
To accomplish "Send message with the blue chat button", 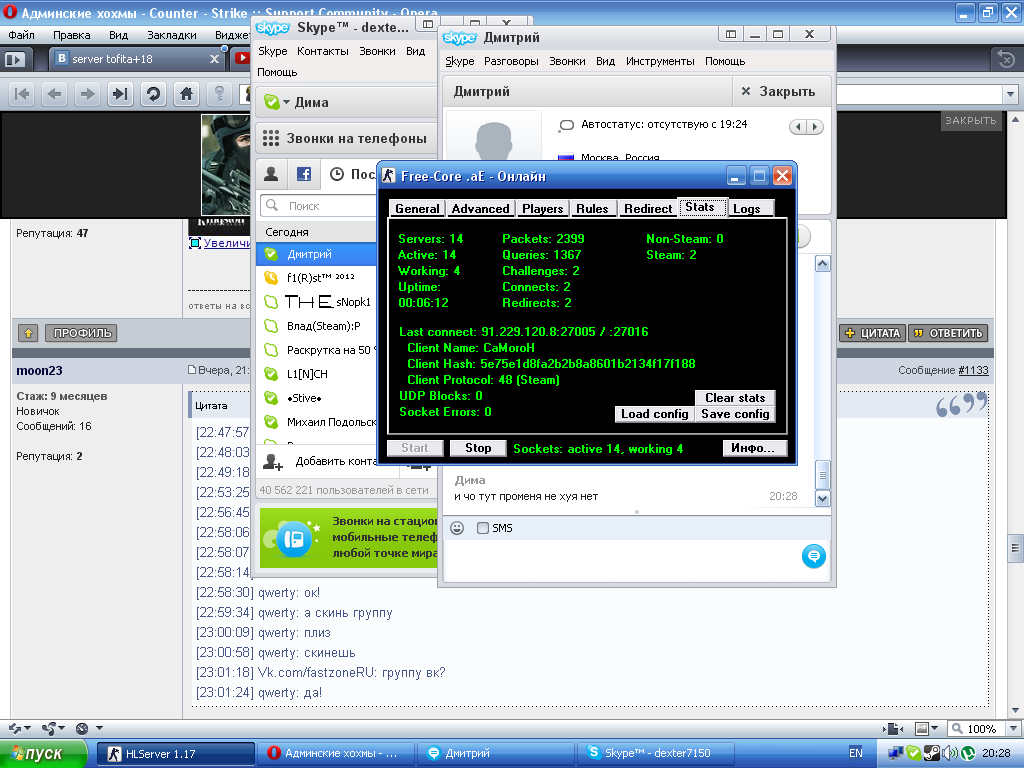I will tap(814, 556).
